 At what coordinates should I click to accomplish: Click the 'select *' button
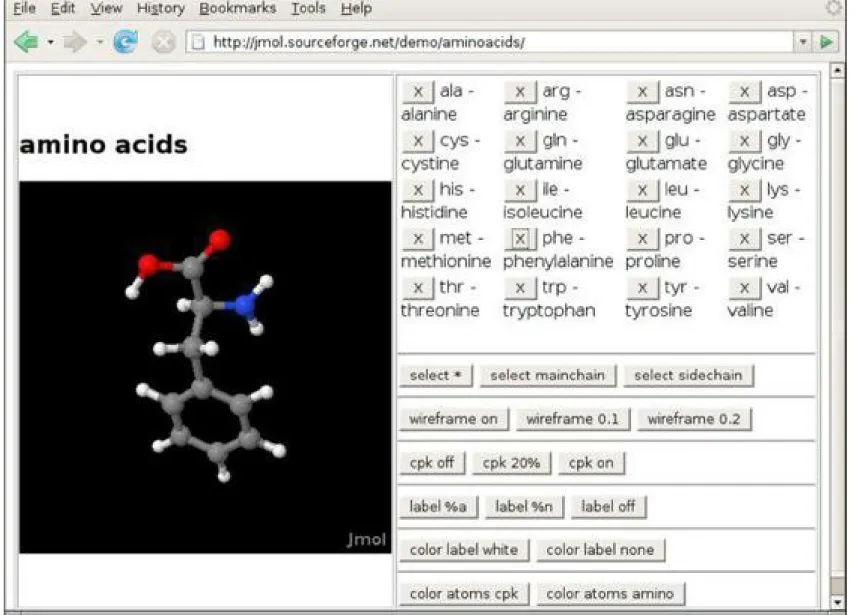[x=436, y=376]
